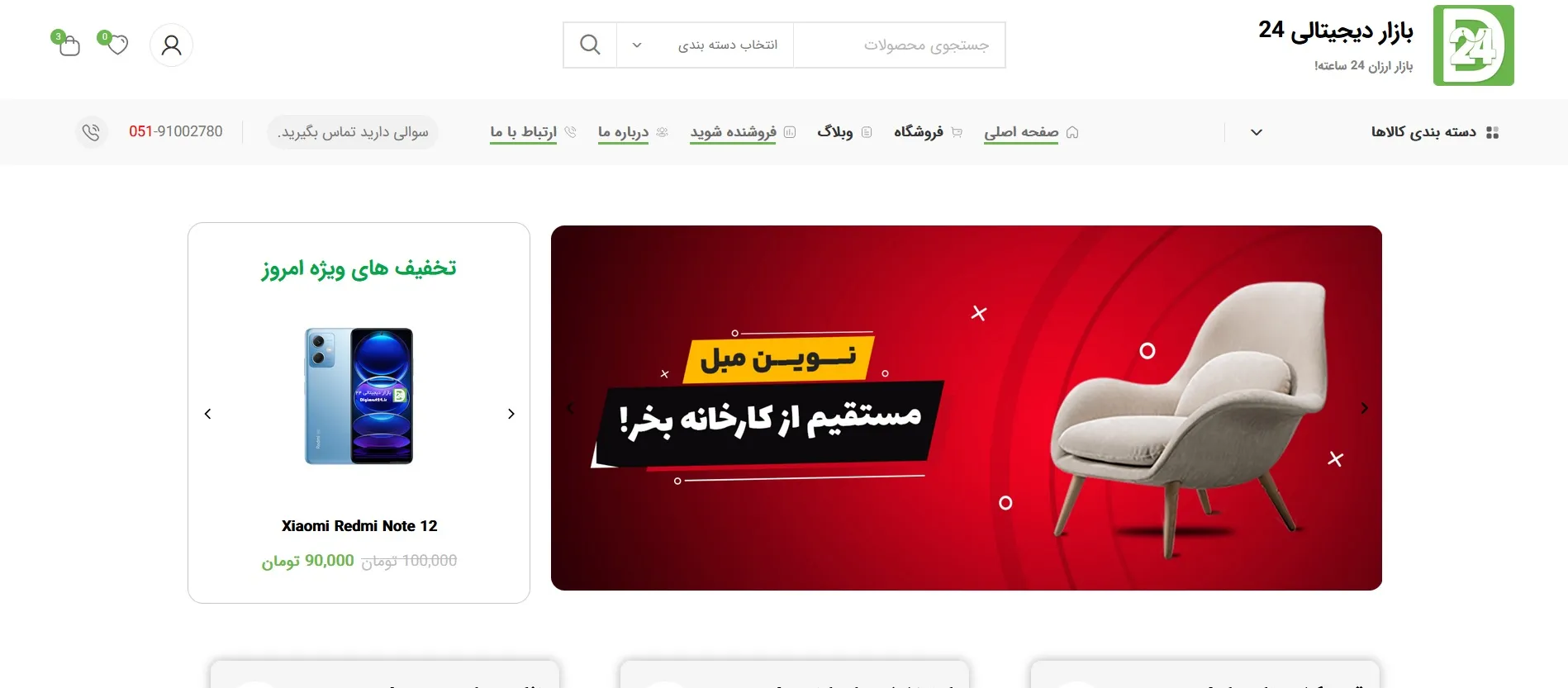This screenshot has width=1568, height=688.
Task: Show previous deal with left arrow
Action: coord(208,414)
